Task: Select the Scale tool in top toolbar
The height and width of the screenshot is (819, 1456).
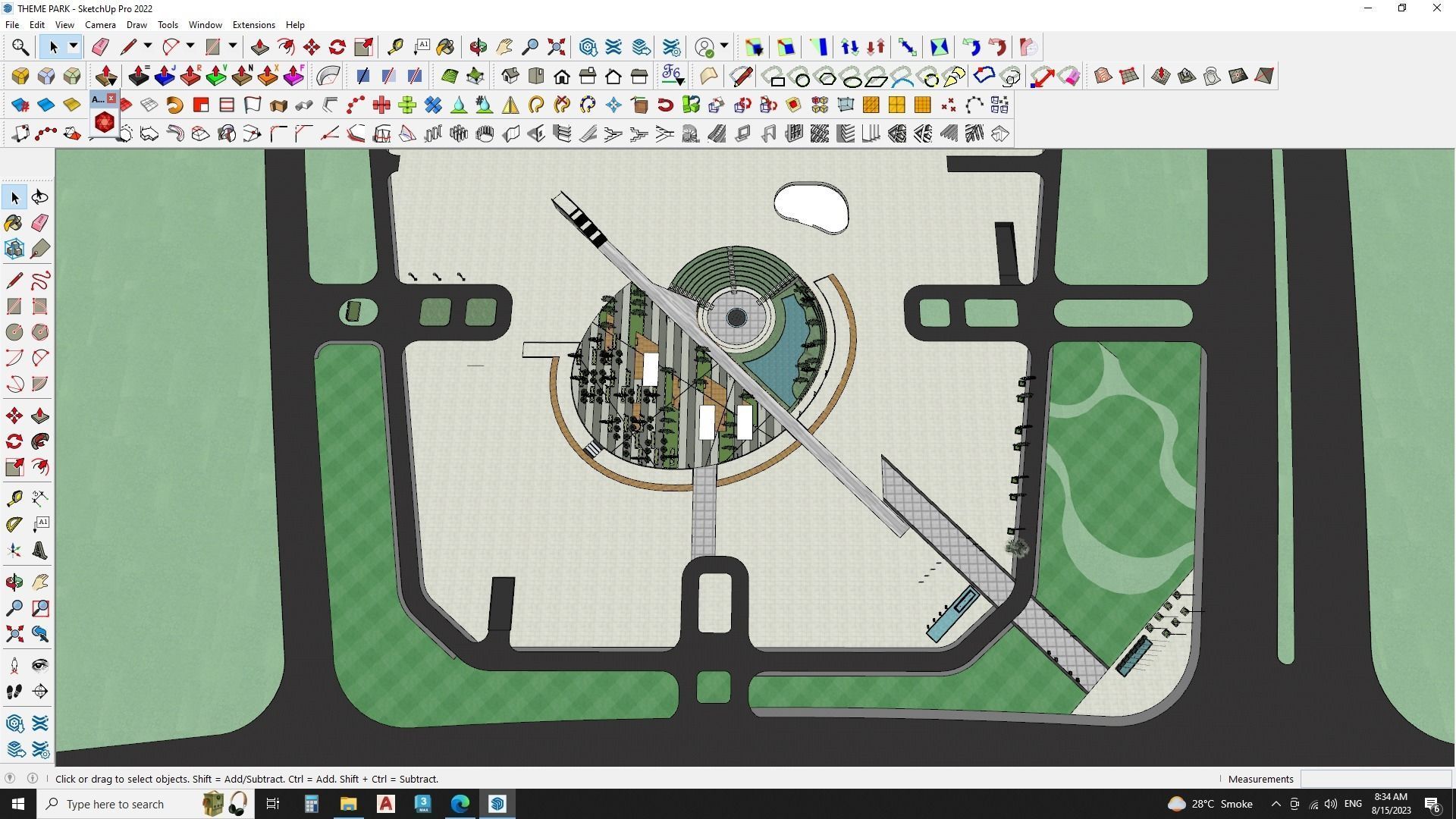Action: [363, 48]
